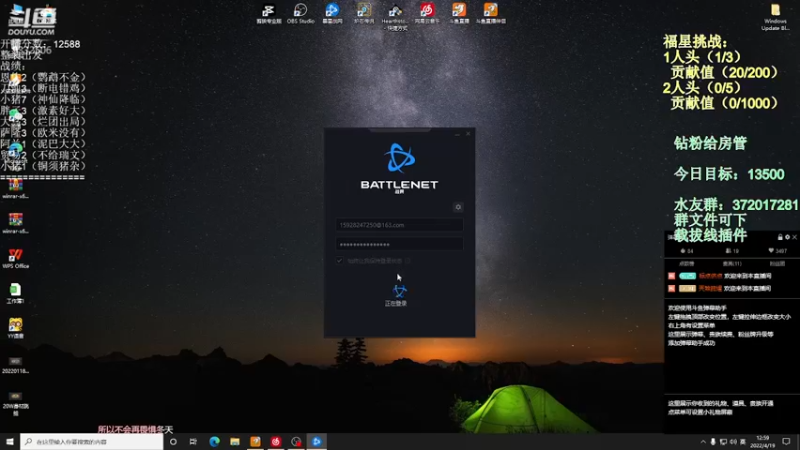Open the blue Battle.net desktop shortcut
The image size is (800, 450).
click(332, 14)
